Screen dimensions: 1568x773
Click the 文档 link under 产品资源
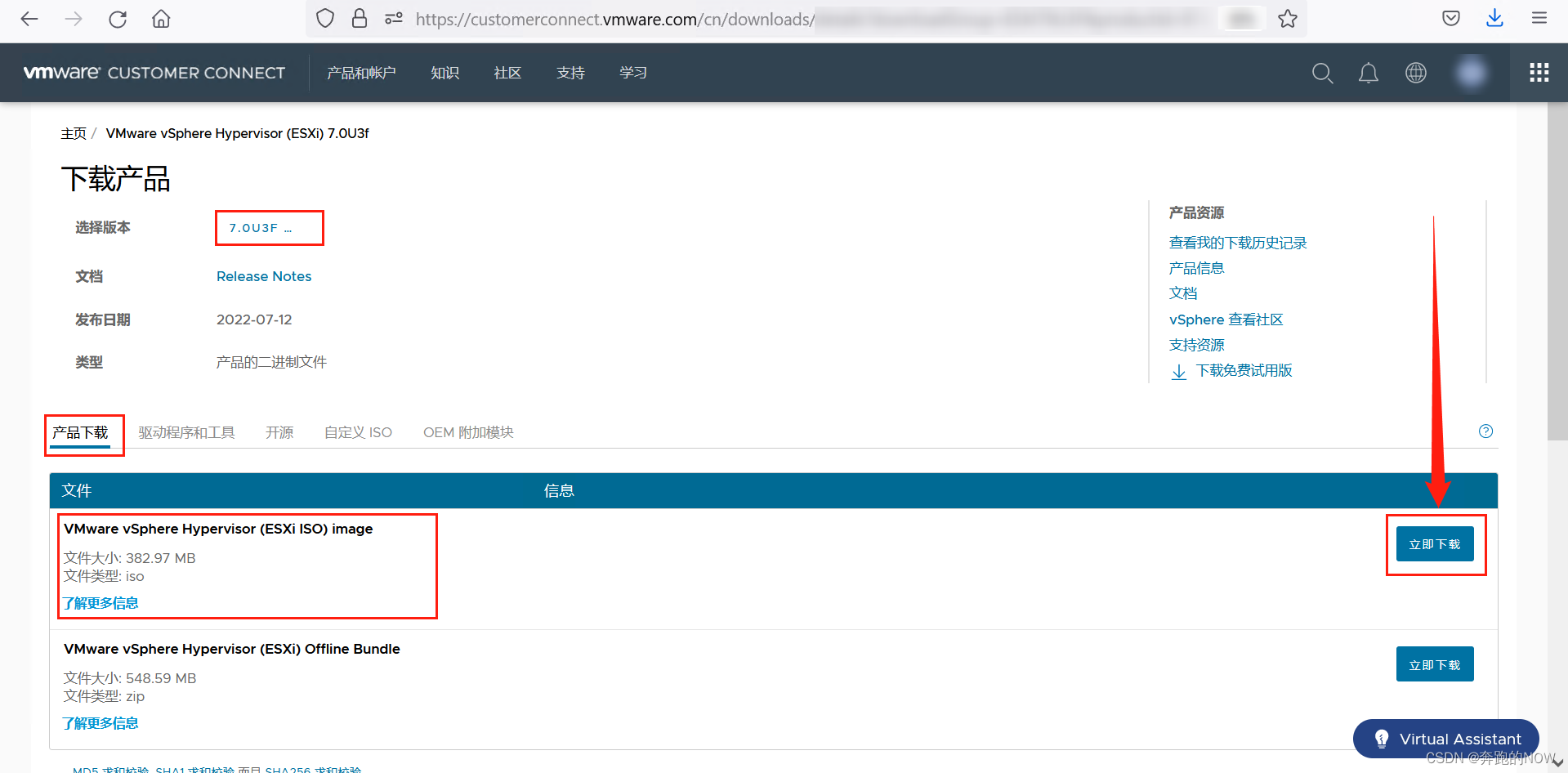click(x=1183, y=293)
